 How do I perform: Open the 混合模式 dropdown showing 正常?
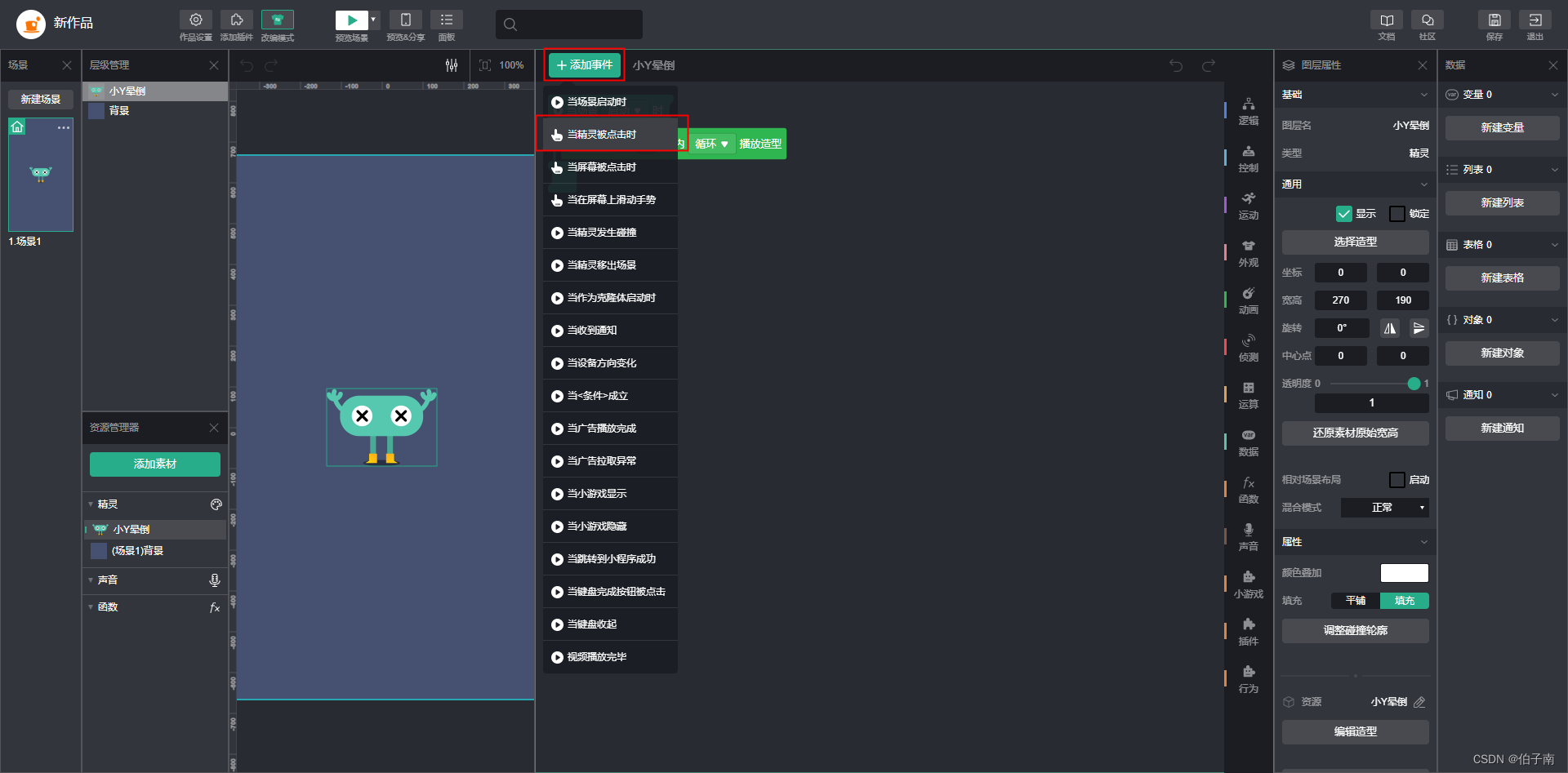coord(1384,508)
